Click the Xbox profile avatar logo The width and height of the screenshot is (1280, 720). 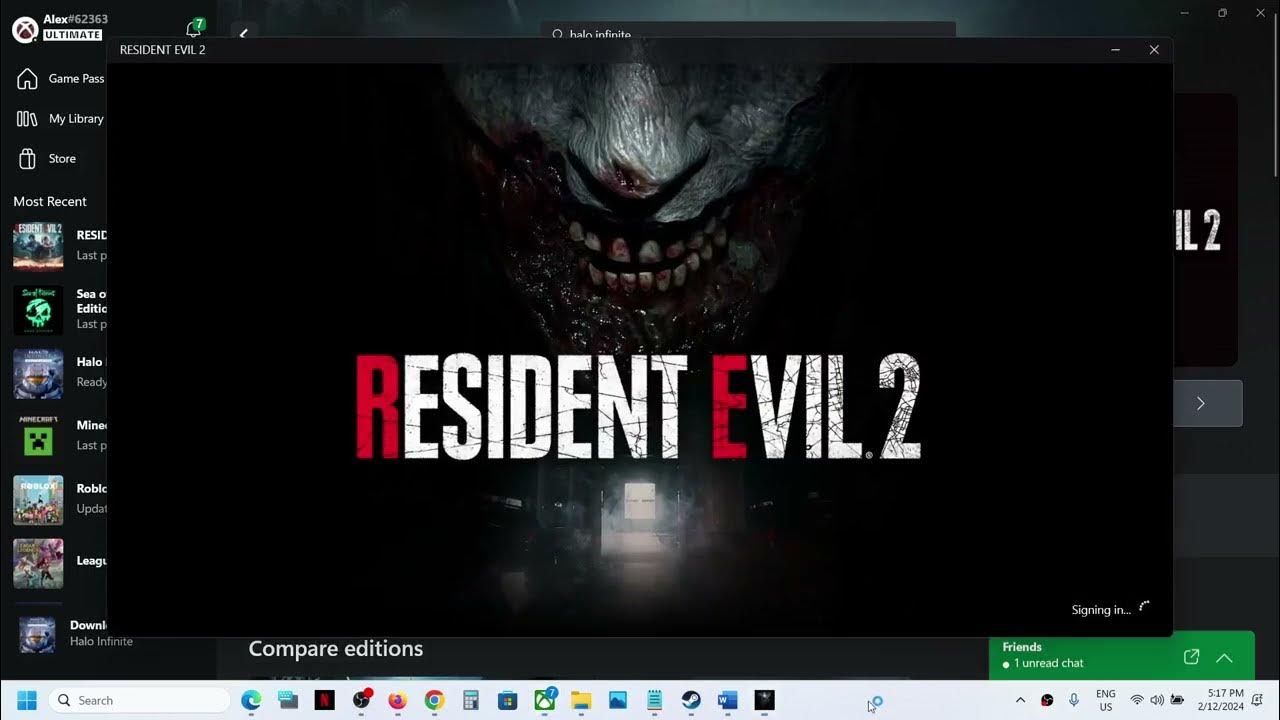coord(26,28)
